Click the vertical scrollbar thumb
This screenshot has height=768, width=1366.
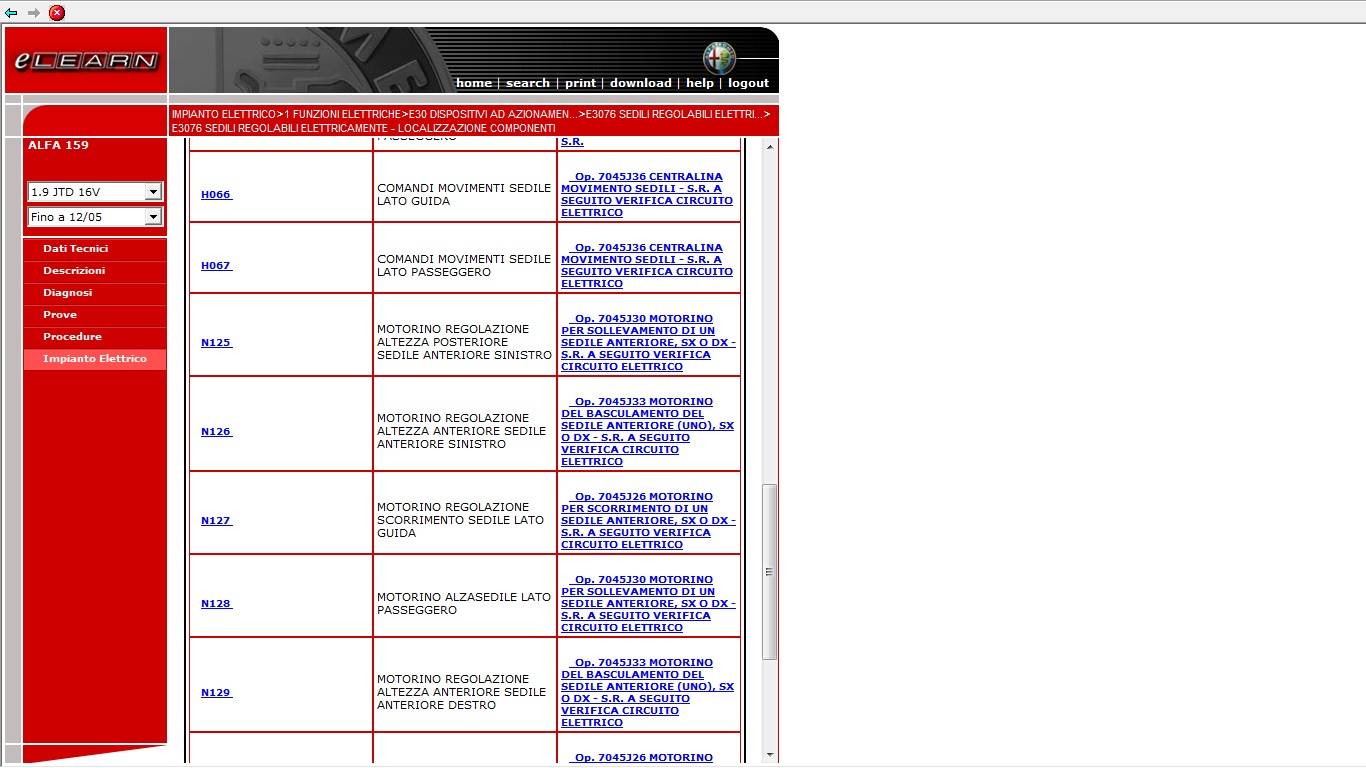pyautogui.click(x=770, y=571)
